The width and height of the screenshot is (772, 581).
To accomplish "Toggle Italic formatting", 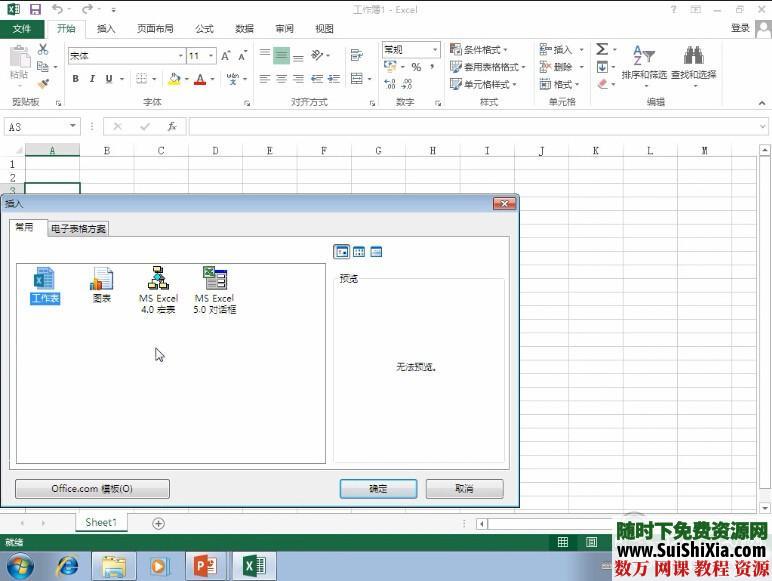I will pyautogui.click(x=92, y=79).
